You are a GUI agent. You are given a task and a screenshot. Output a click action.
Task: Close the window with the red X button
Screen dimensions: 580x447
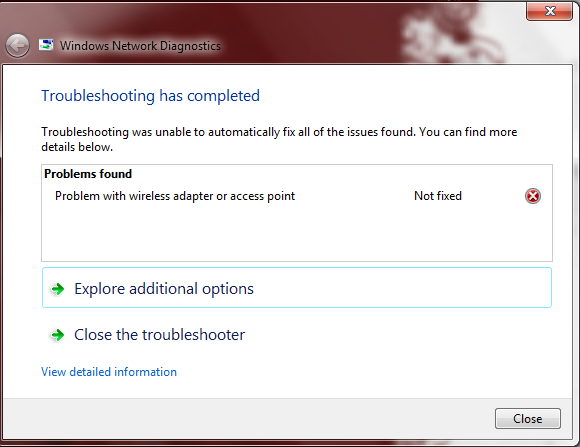pyautogui.click(x=549, y=11)
